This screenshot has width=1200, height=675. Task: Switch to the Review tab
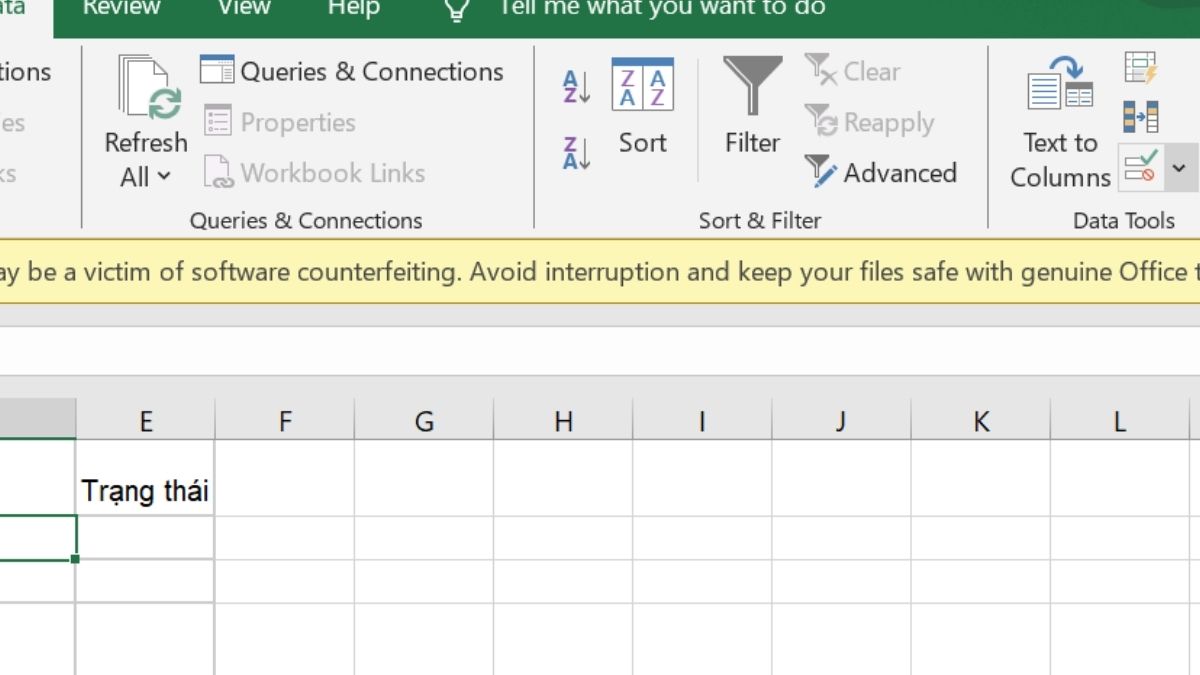click(x=122, y=8)
